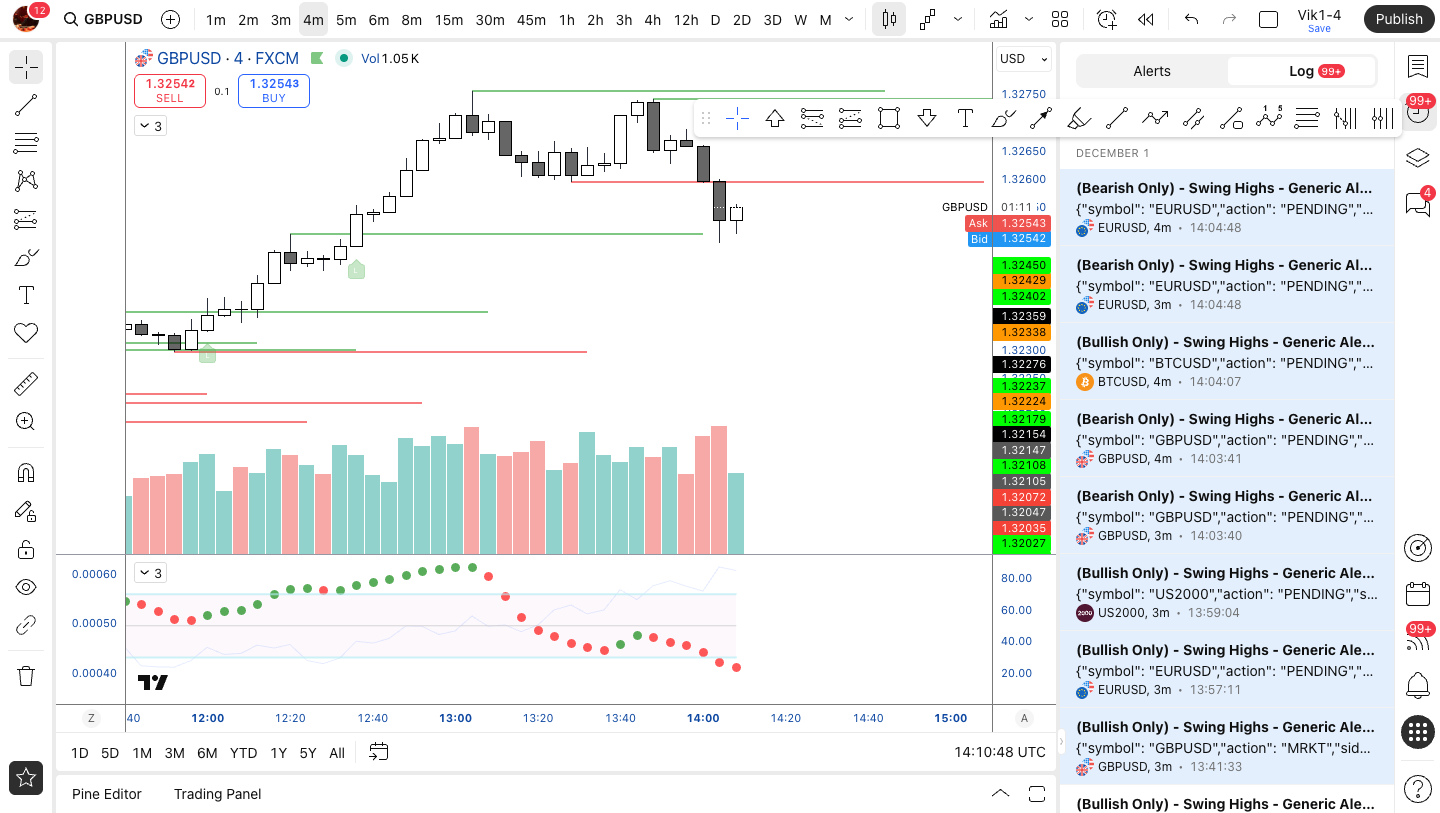1440x813 pixels.
Task: Open notifications bell in right sidebar
Action: [x=1417, y=686]
